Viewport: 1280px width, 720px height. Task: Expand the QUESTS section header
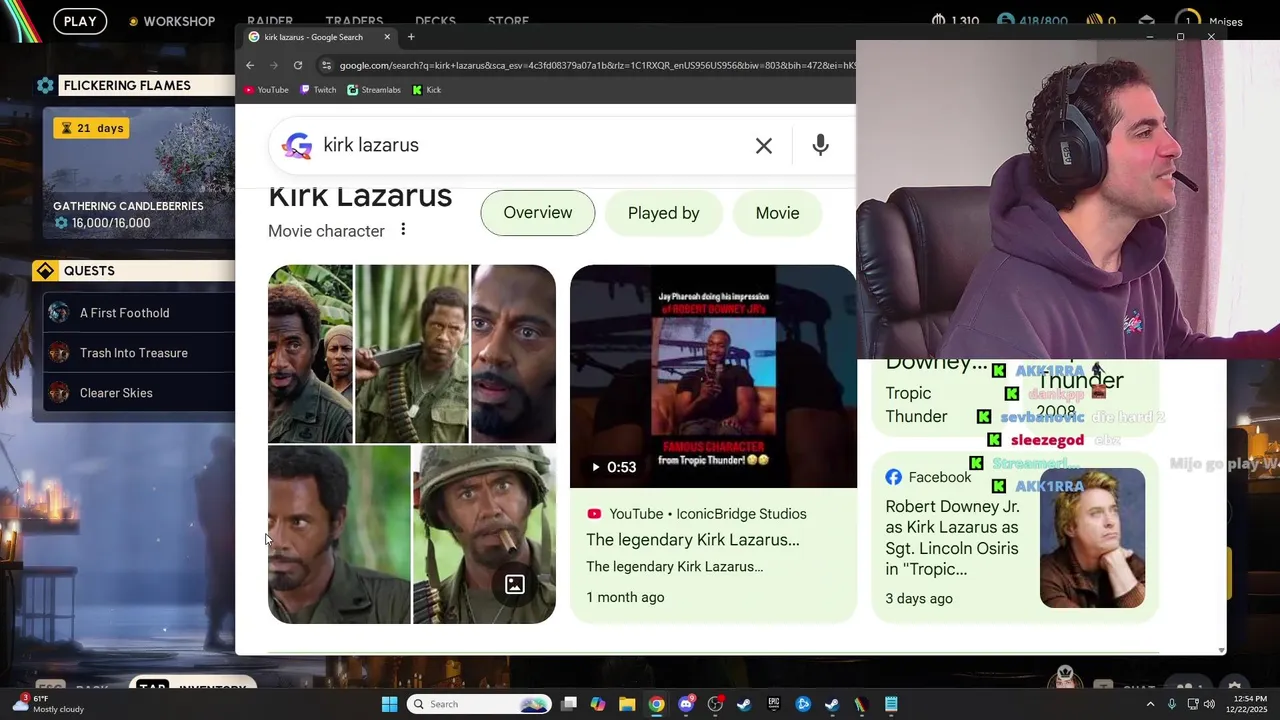[134, 271]
